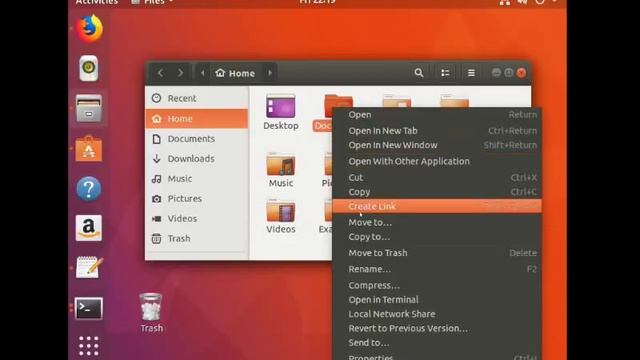Select Copy from context menu
The image size is (640, 360).
click(x=437, y=192)
